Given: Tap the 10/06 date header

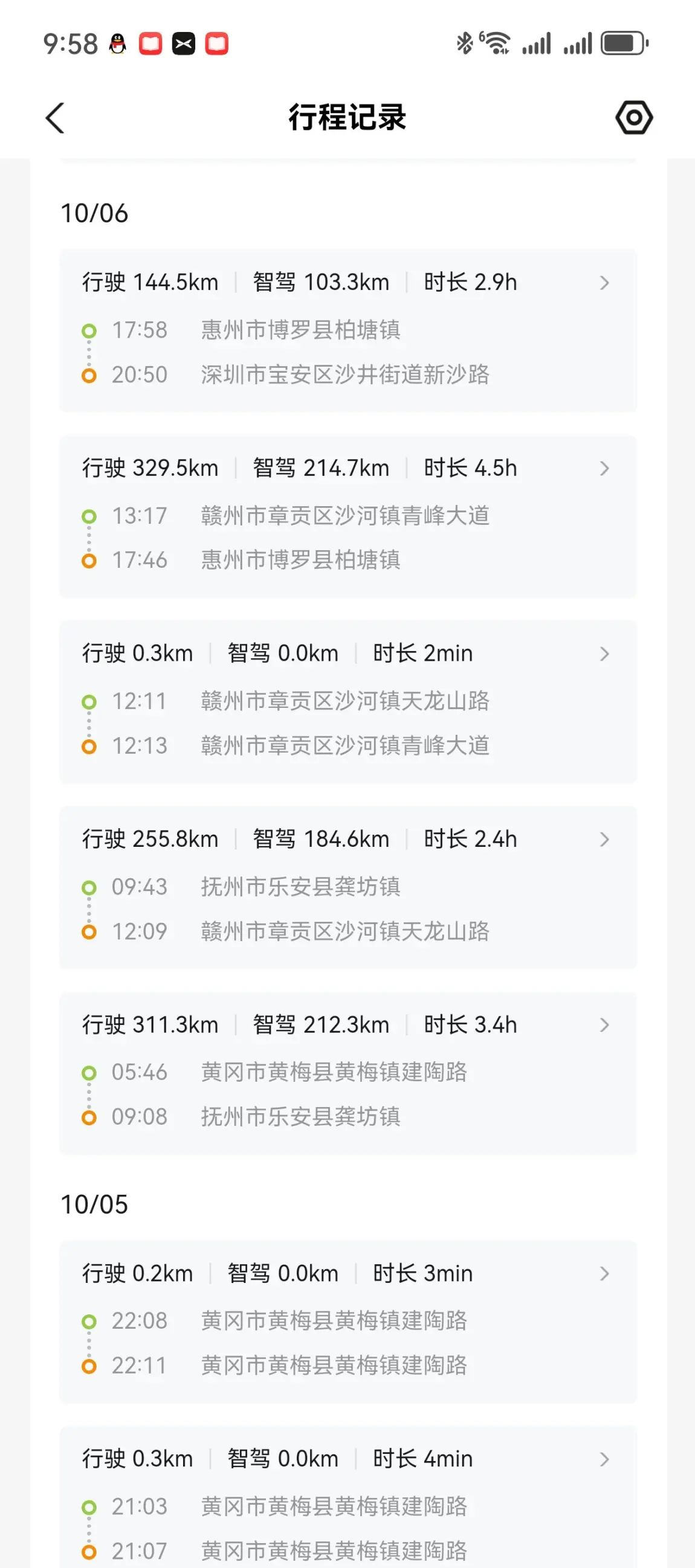Looking at the screenshot, I should pos(94,214).
